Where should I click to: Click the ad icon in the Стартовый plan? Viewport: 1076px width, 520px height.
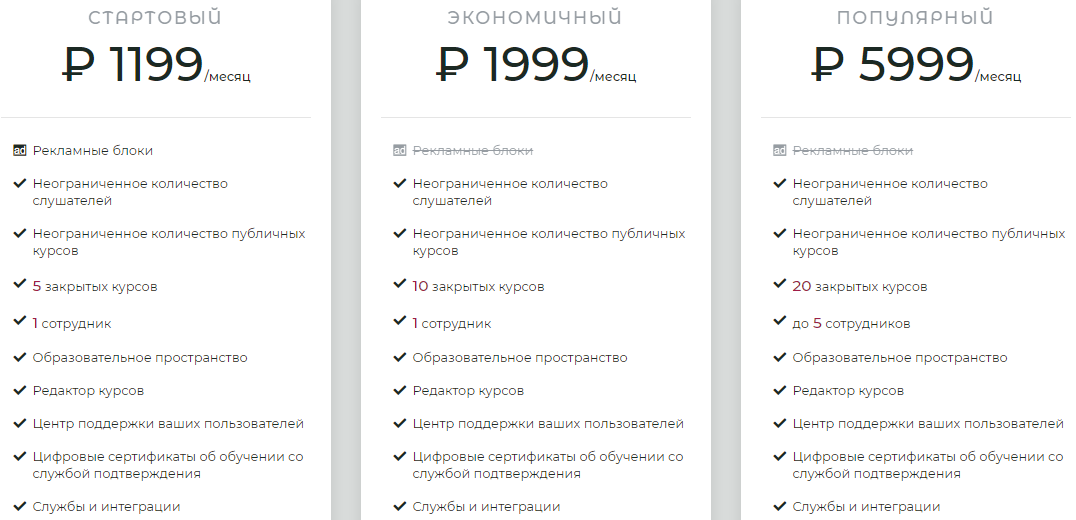pyautogui.click(x=19, y=151)
